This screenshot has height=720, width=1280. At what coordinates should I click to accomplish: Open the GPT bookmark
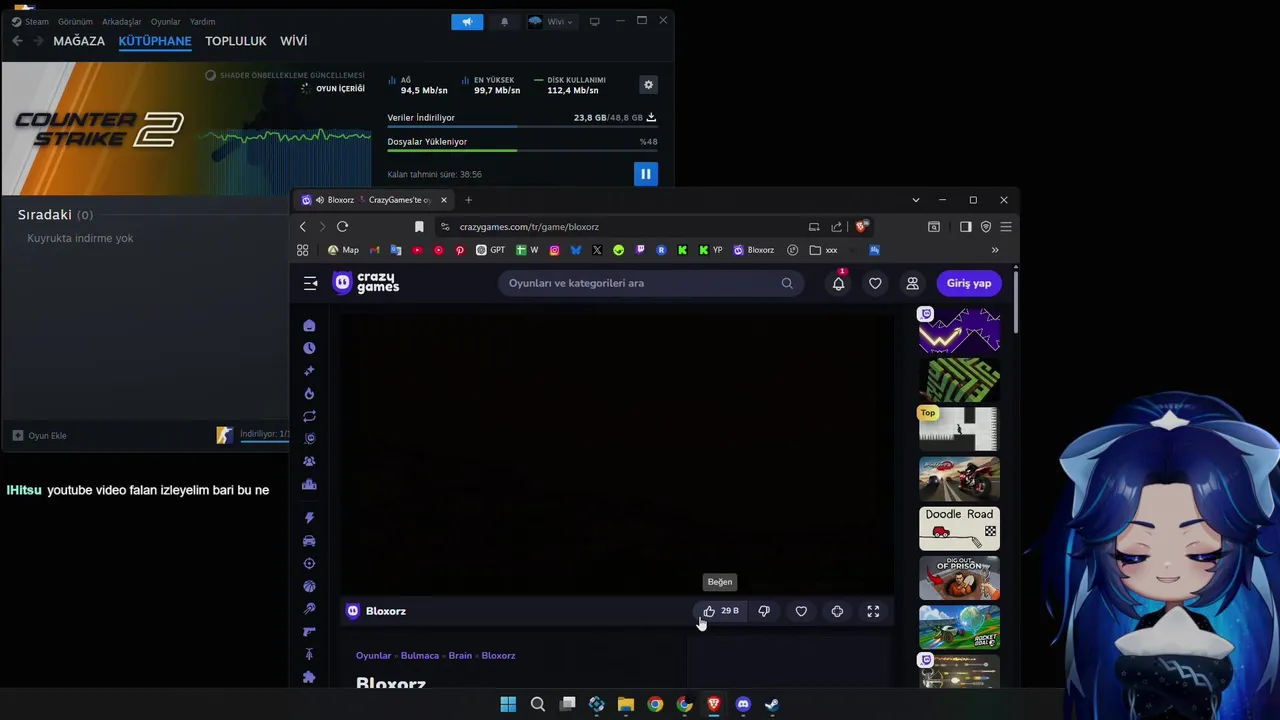491,250
